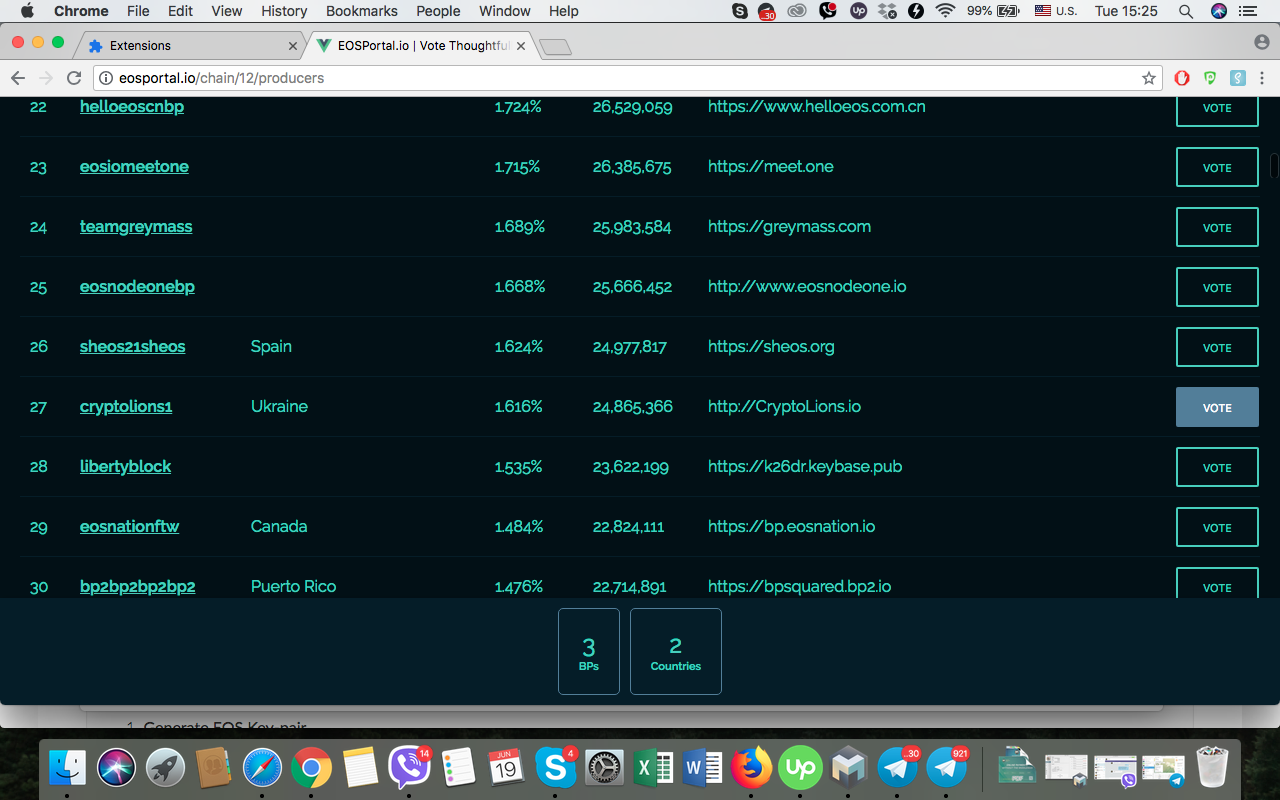Switch to the Extensions tab
The image size is (1280, 800).
tap(192, 46)
